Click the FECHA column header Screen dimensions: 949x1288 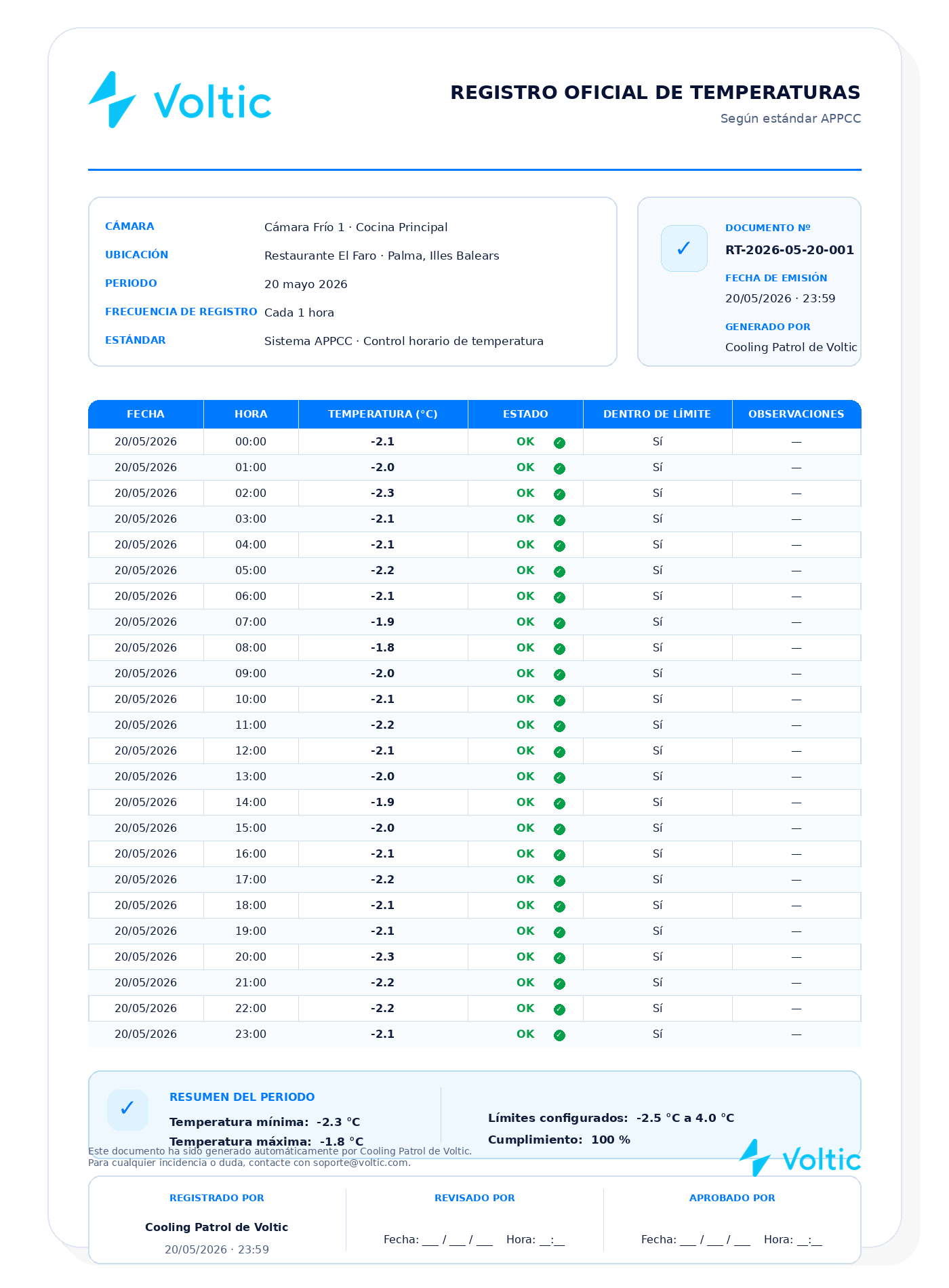146,414
